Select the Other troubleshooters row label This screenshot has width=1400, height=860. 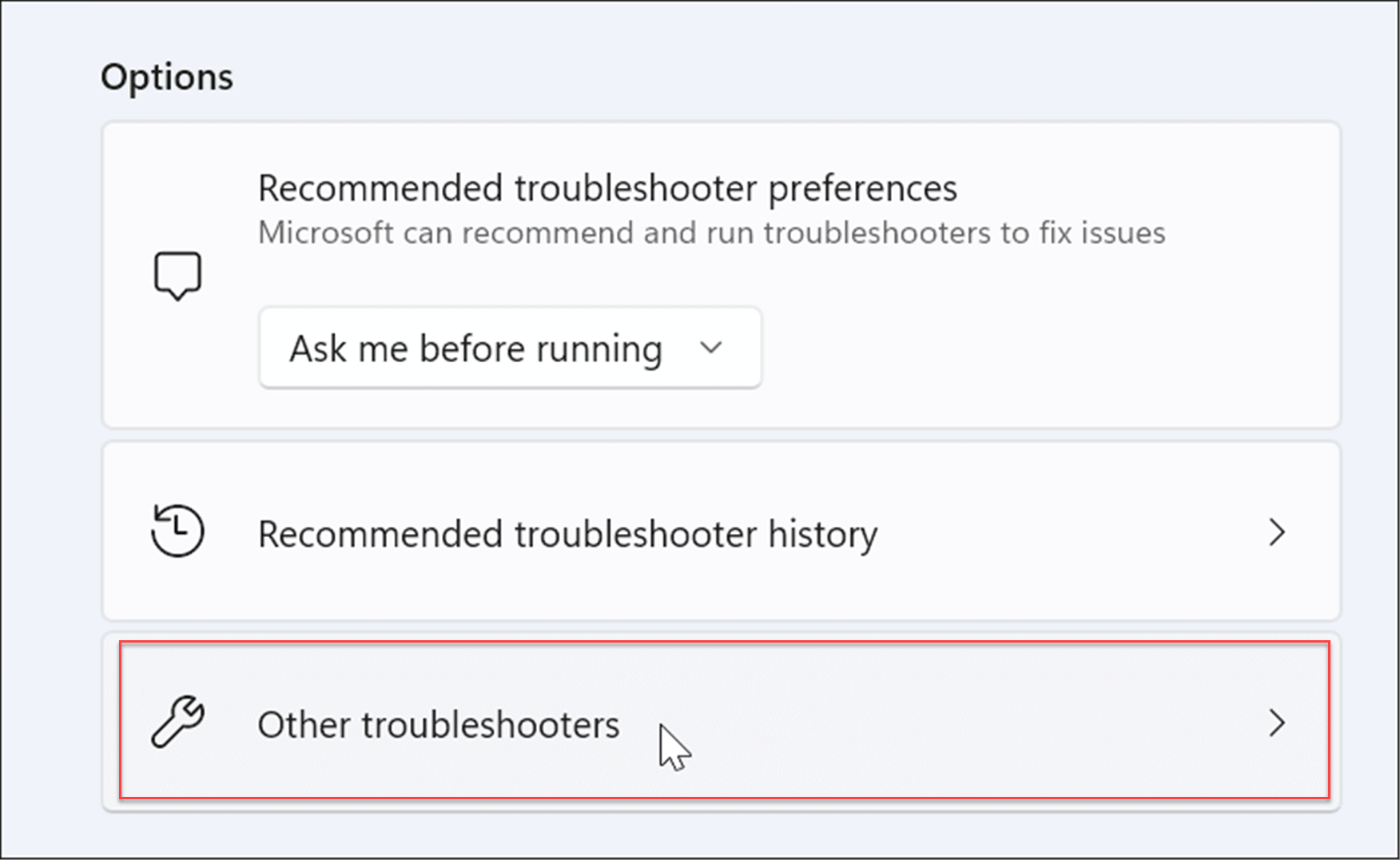(x=438, y=723)
